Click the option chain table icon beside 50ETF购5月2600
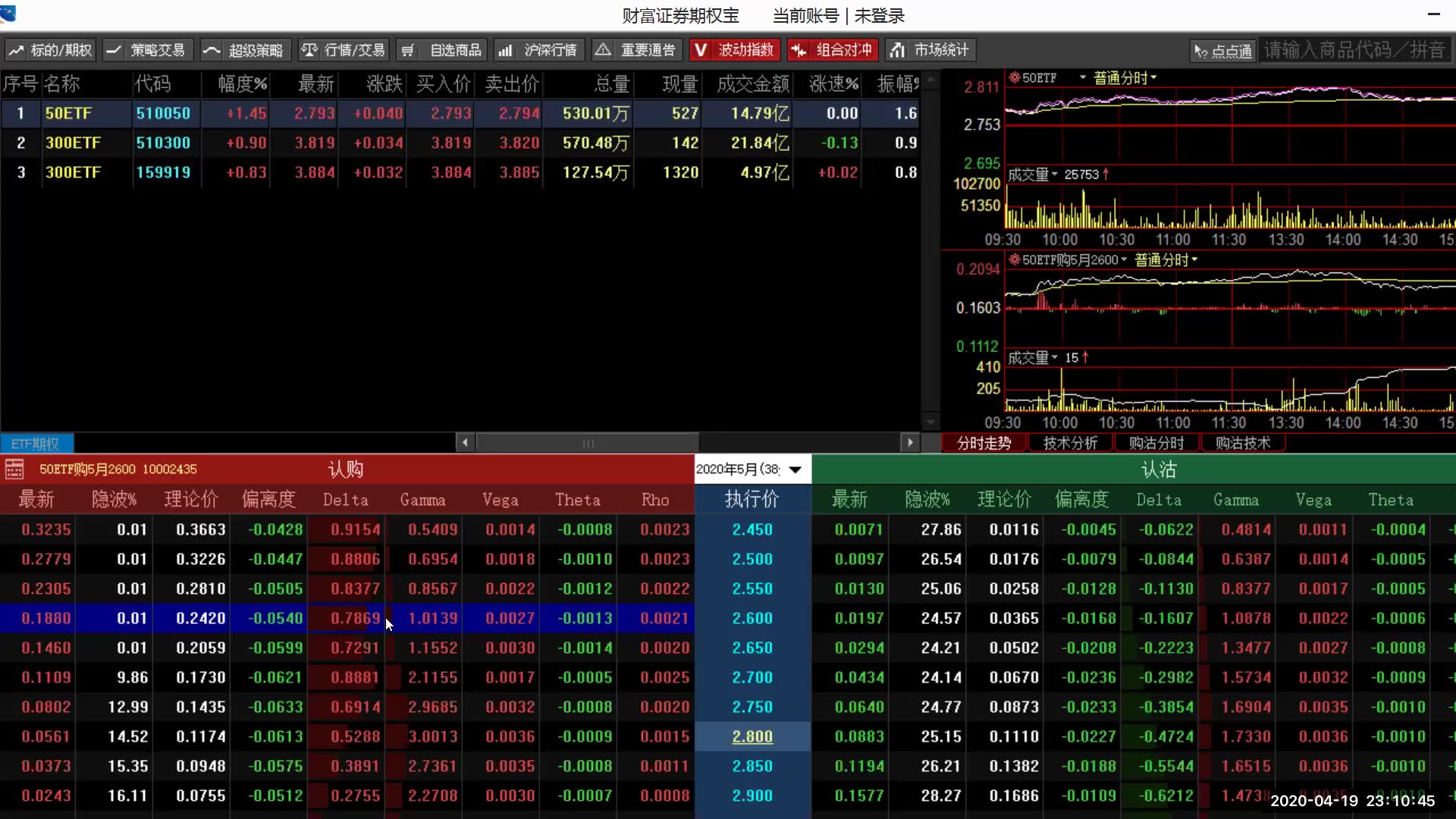Viewport: 1456px width, 819px height. click(x=14, y=469)
